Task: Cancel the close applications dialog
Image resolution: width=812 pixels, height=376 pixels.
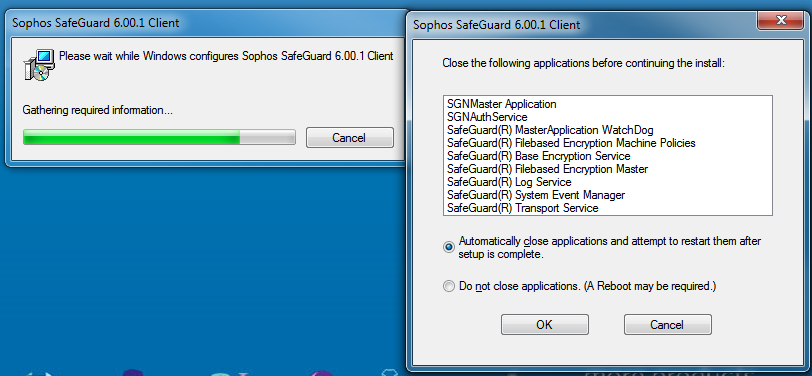Action: coord(668,325)
